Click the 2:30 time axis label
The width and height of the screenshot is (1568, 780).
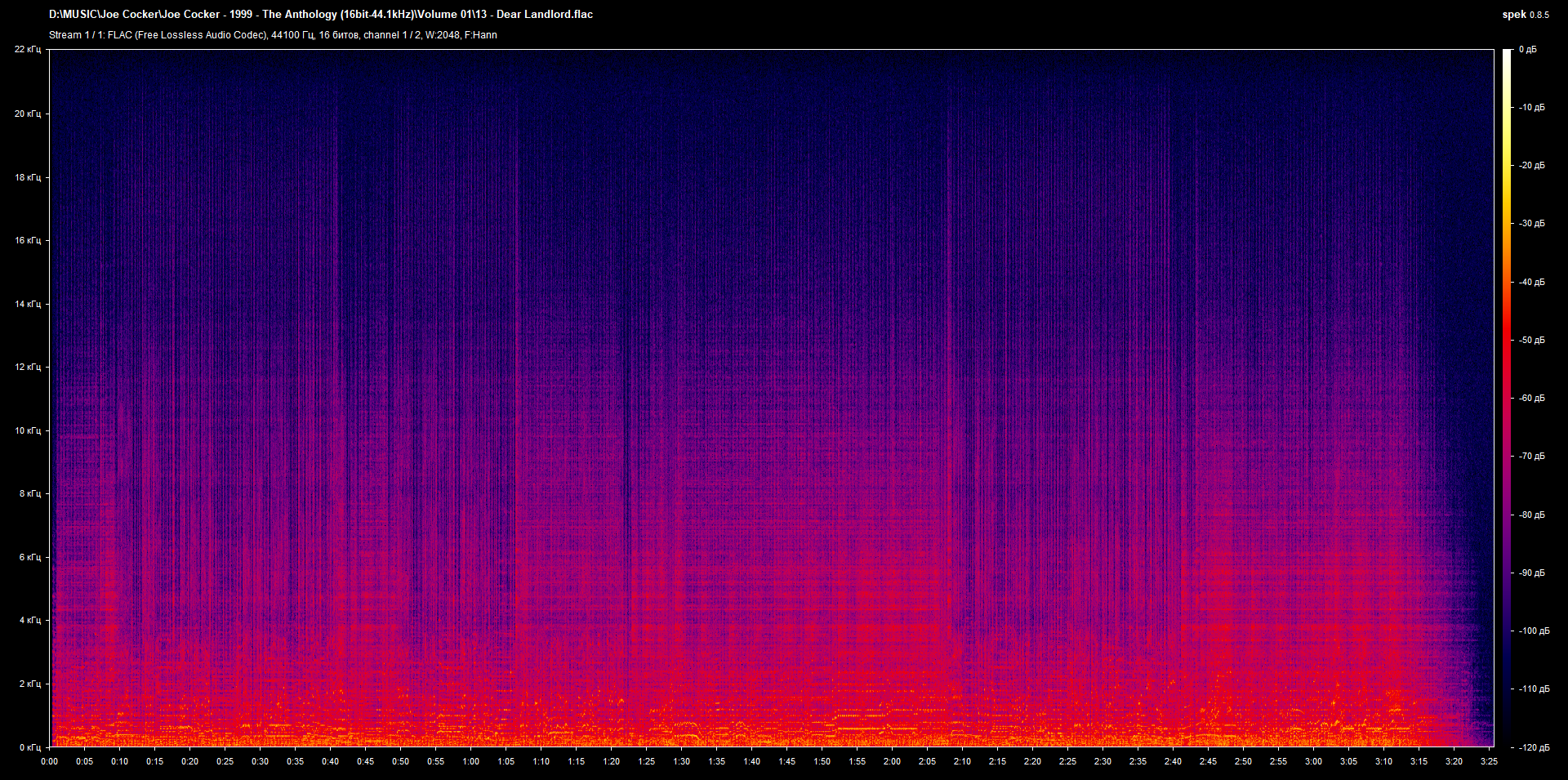coord(1102,761)
